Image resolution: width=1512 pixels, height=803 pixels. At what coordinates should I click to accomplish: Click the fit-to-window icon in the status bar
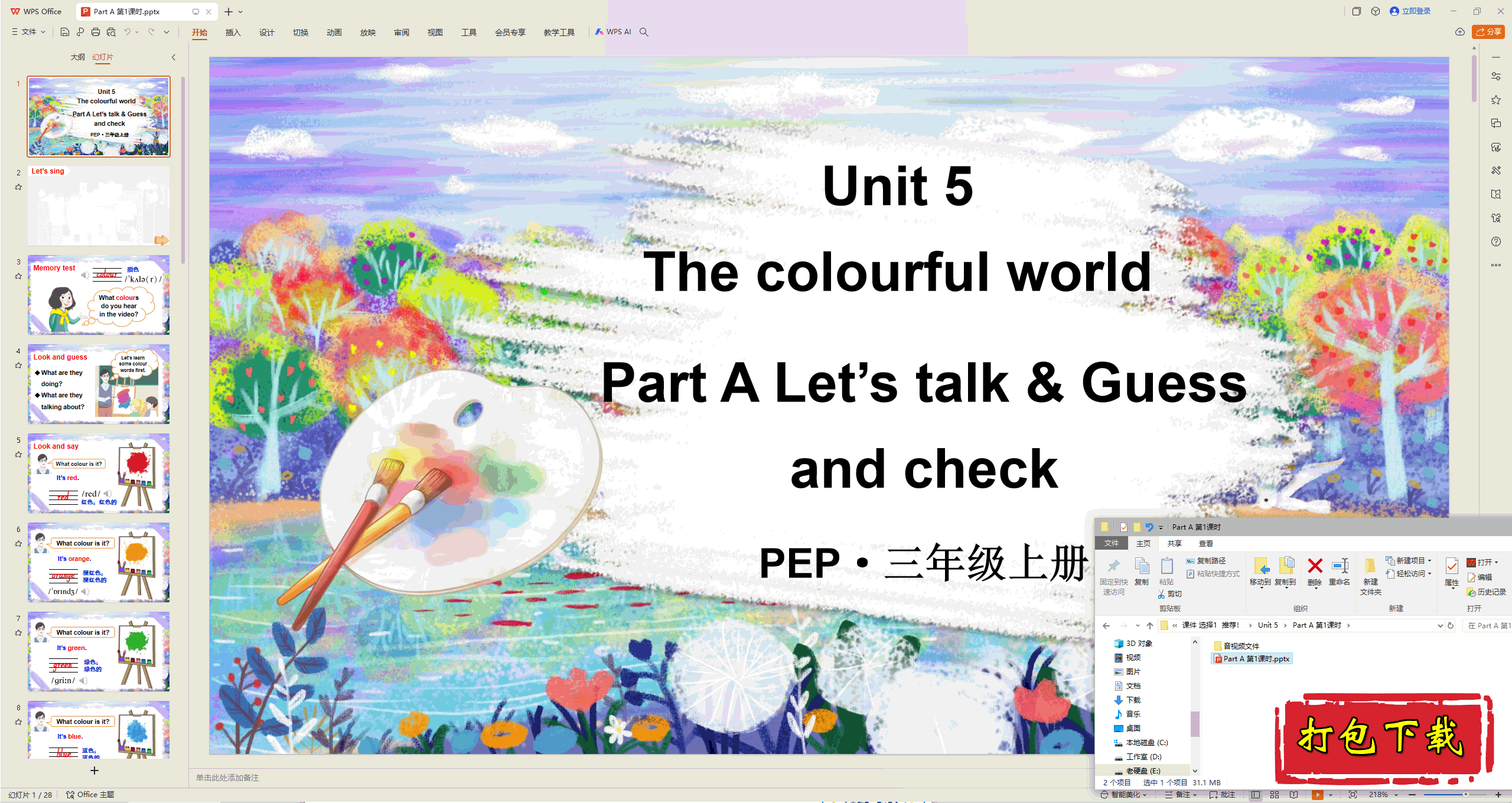[1353, 795]
